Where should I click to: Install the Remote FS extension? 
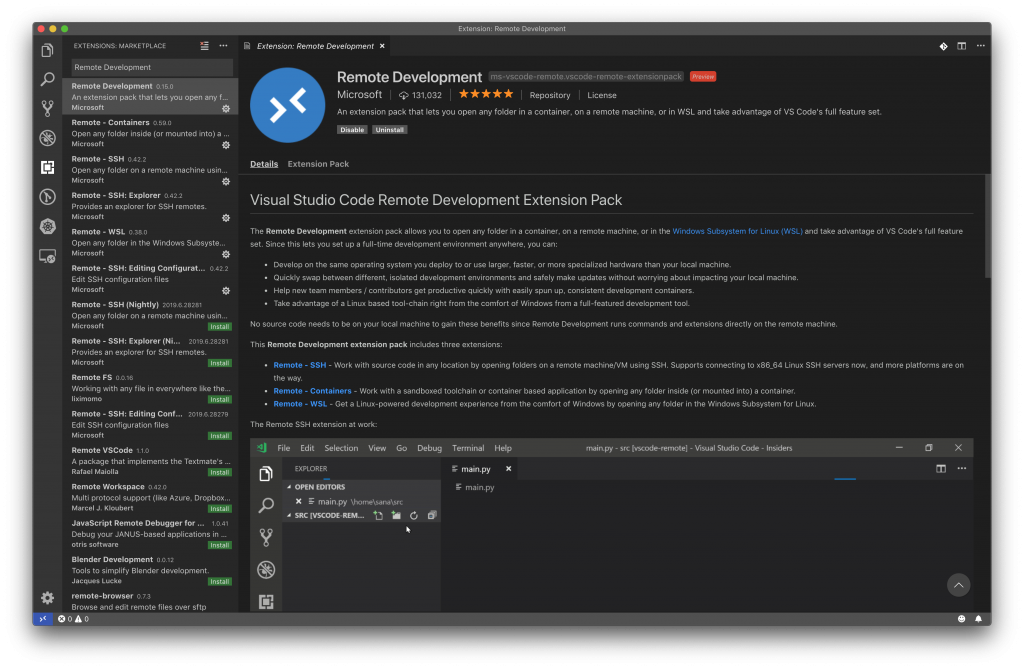(x=219, y=399)
